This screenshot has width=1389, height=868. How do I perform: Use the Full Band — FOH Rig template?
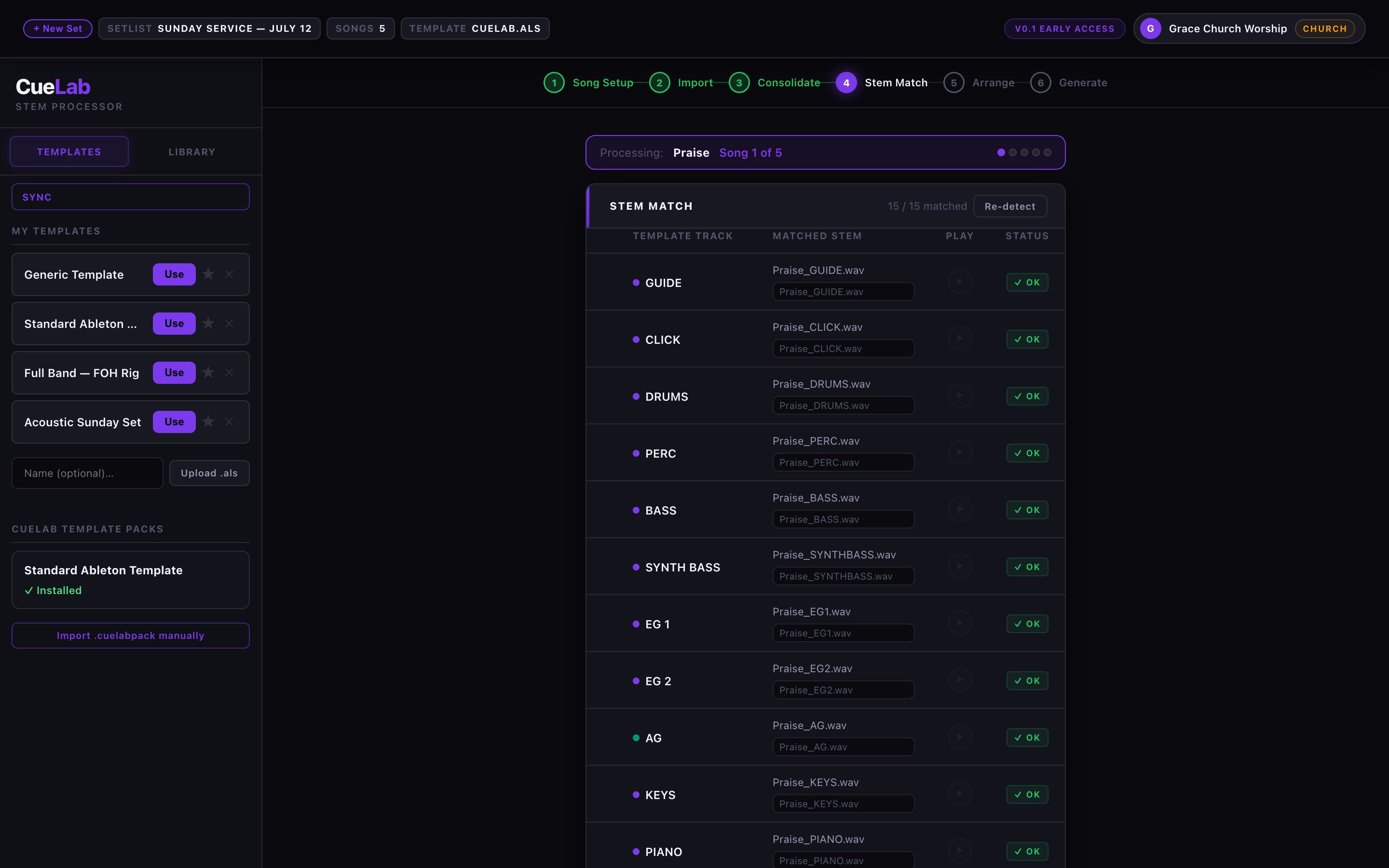tap(174, 373)
